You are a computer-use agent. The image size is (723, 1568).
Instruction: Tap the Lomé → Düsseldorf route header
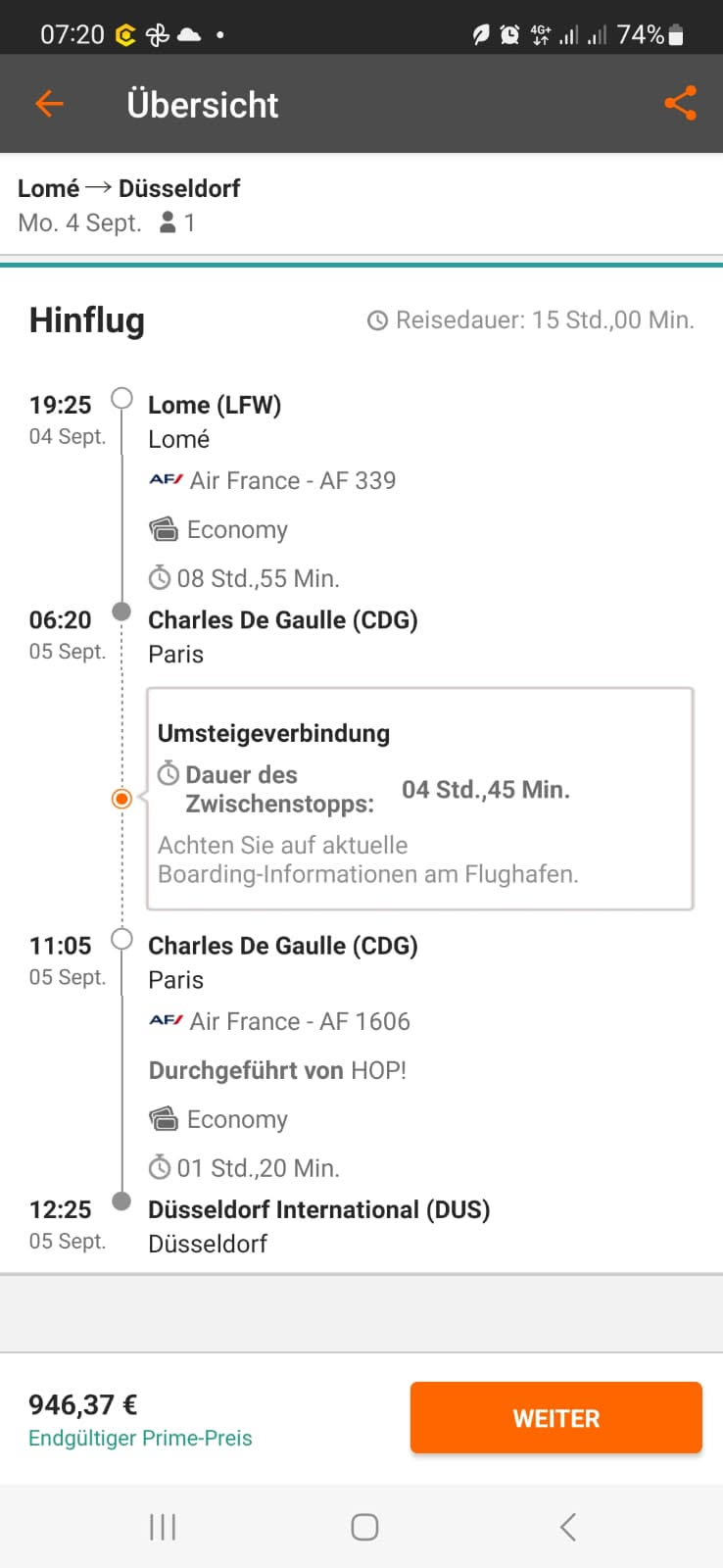click(128, 188)
